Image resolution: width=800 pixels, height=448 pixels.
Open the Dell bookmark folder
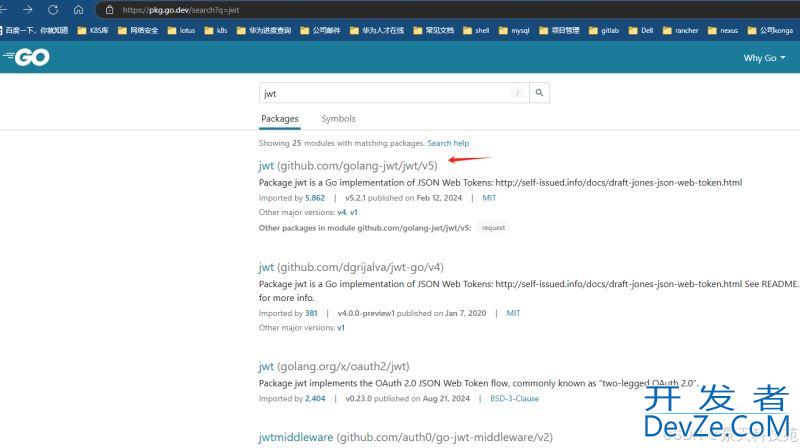[x=641, y=31]
